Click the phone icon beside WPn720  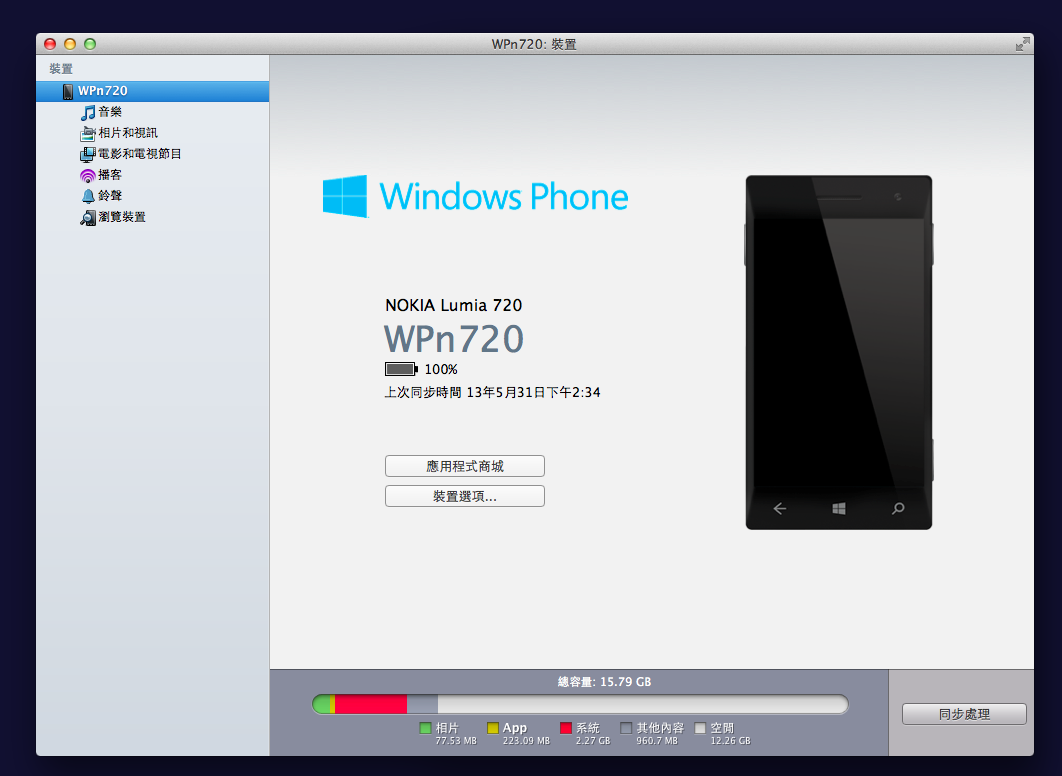click(68, 91)
